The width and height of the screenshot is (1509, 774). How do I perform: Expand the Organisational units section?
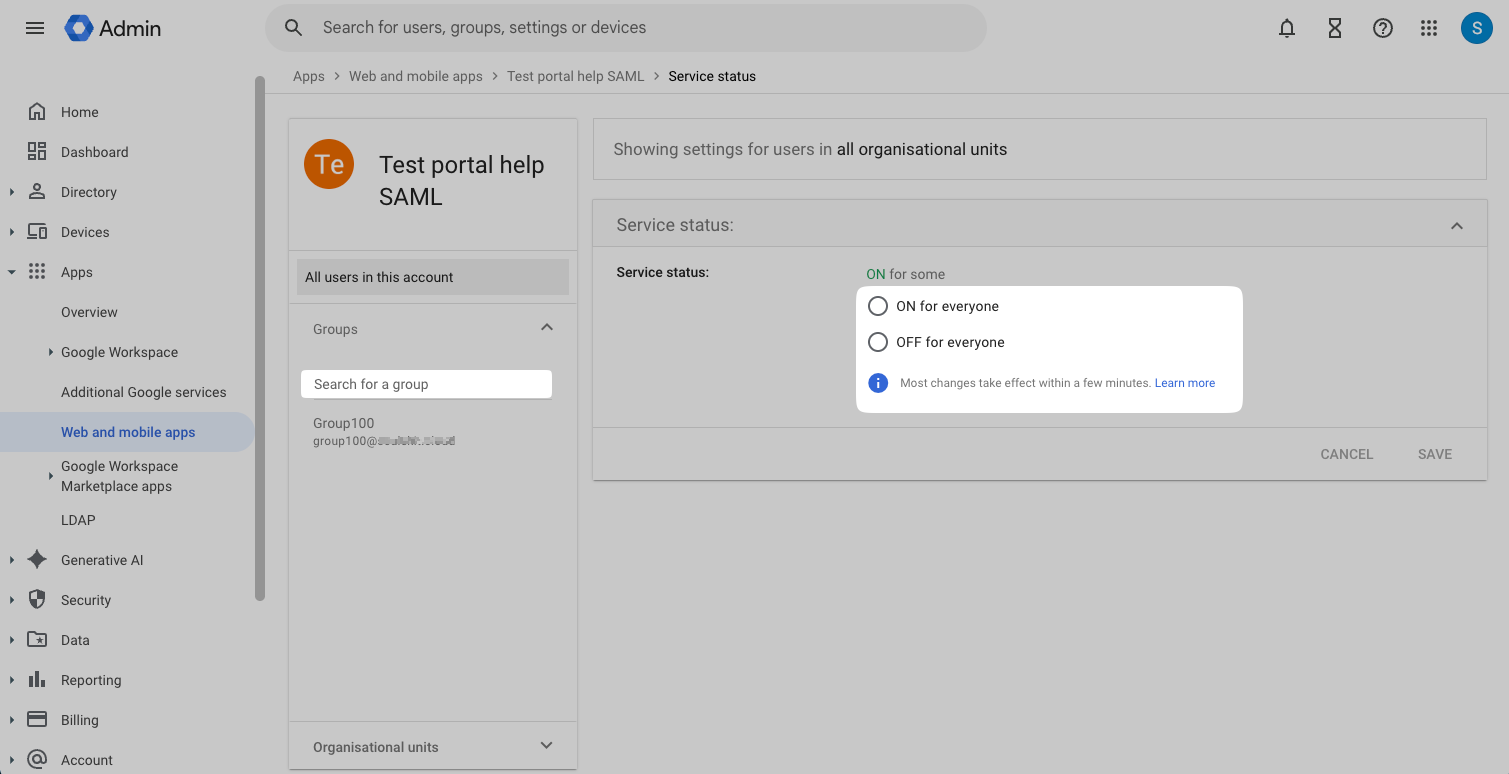[546, 745]
